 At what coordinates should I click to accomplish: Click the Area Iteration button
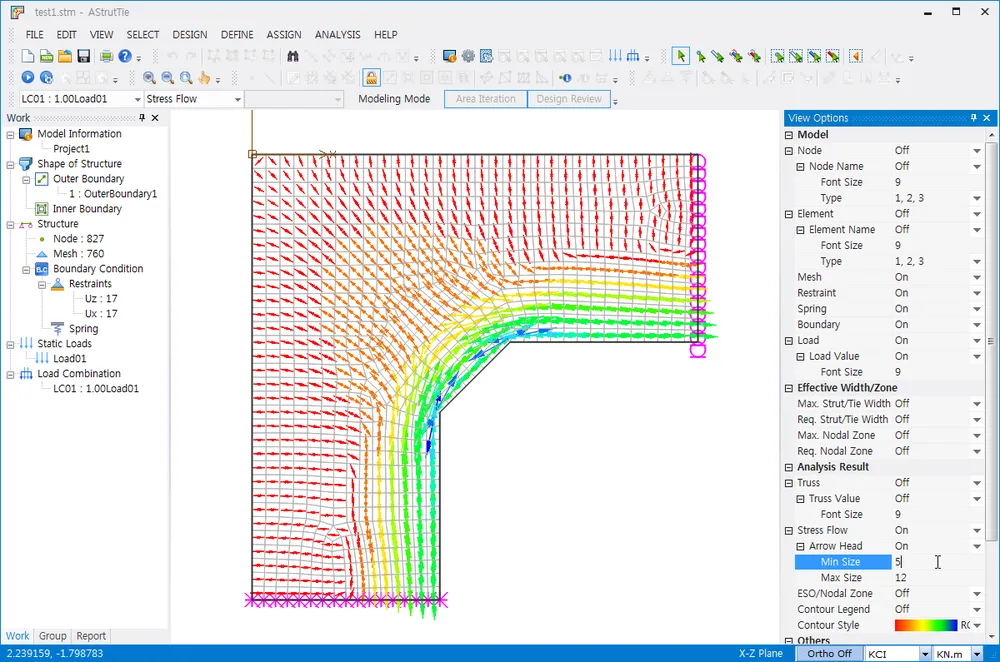point(485,99)
